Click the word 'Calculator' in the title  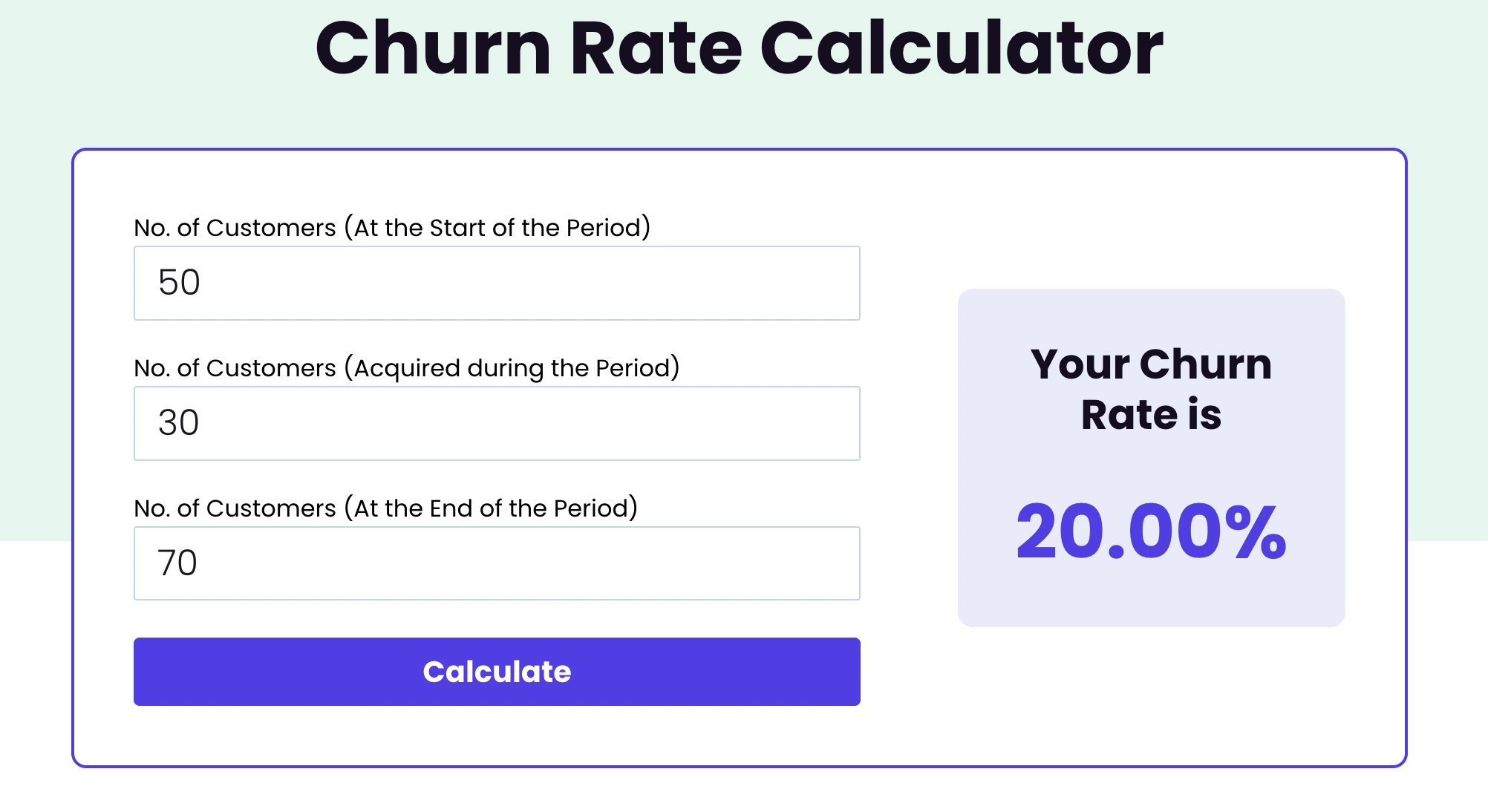point(962,48)
